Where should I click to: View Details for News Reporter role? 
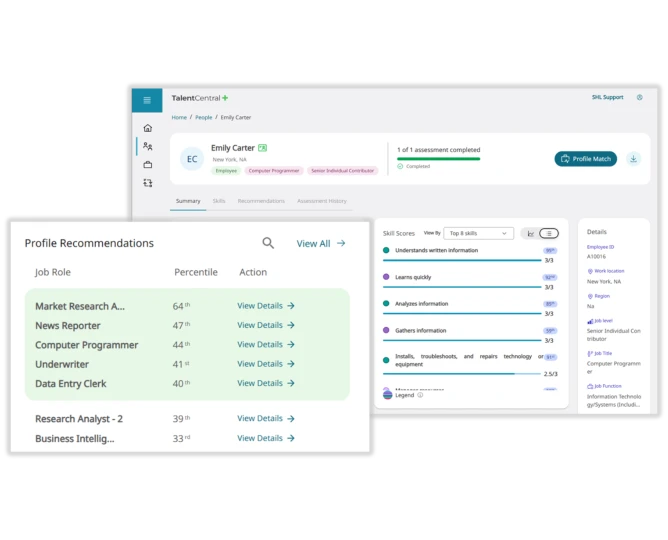pyautogui.click(x=265, y=325)
